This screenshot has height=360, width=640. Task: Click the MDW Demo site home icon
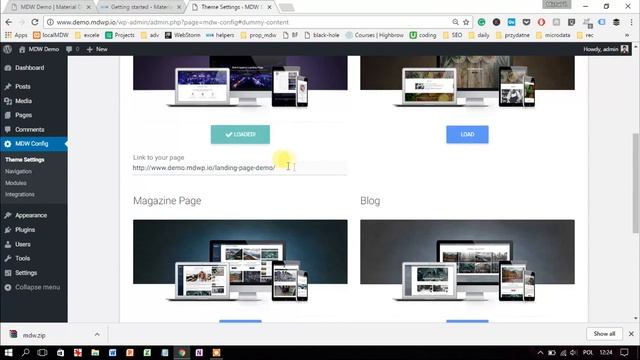tap(22, 49)
